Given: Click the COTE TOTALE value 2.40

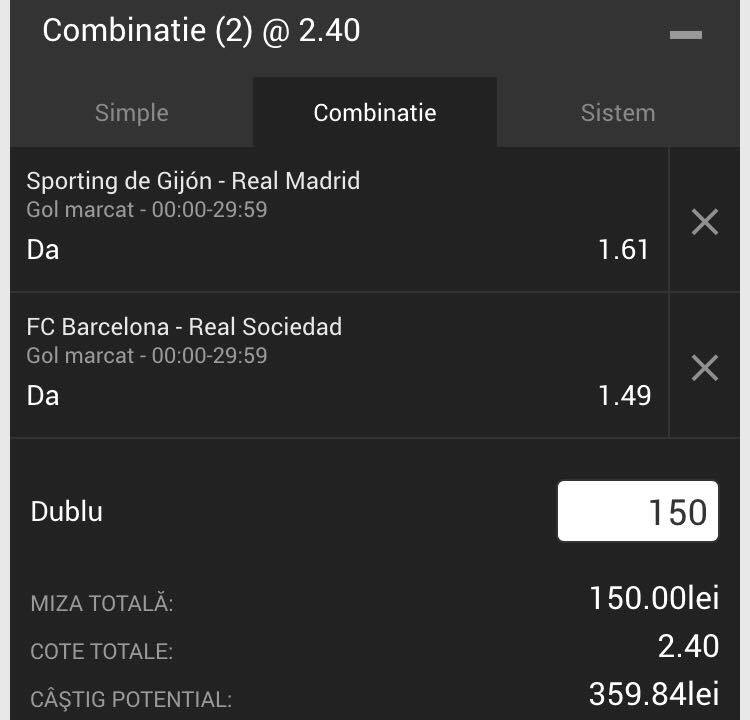Looking at the screenshot, I should pos(688,646).
